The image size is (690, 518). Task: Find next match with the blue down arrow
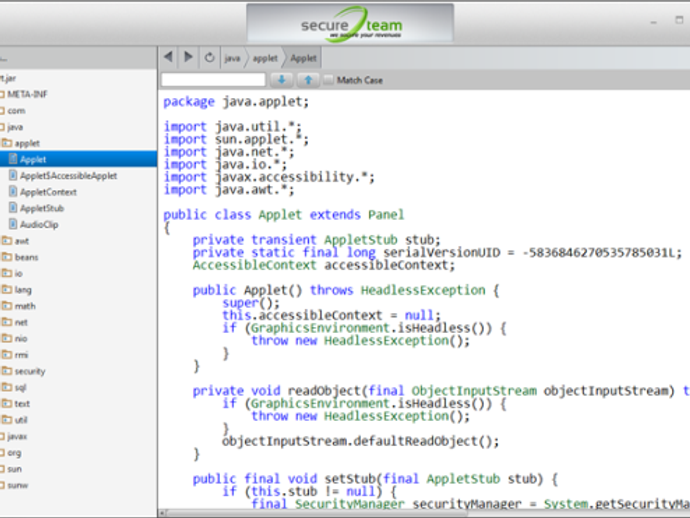point(282,80)
